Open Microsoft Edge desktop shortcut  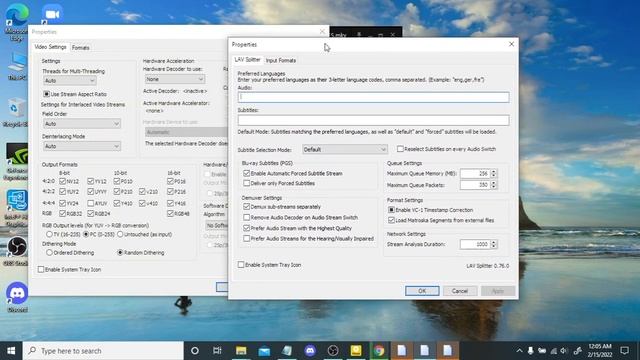point(17,22)
